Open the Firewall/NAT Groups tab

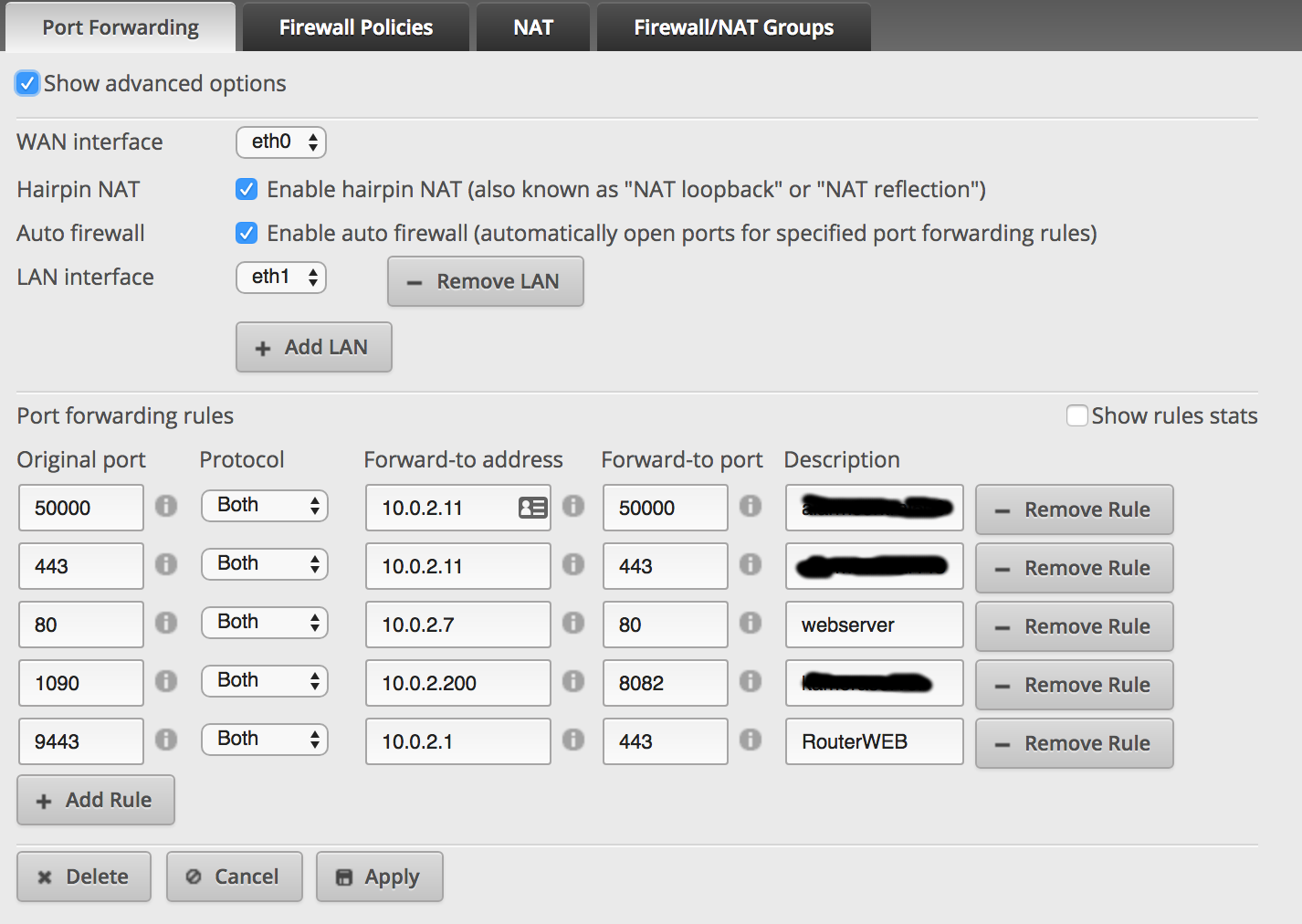tap(733, 27)
